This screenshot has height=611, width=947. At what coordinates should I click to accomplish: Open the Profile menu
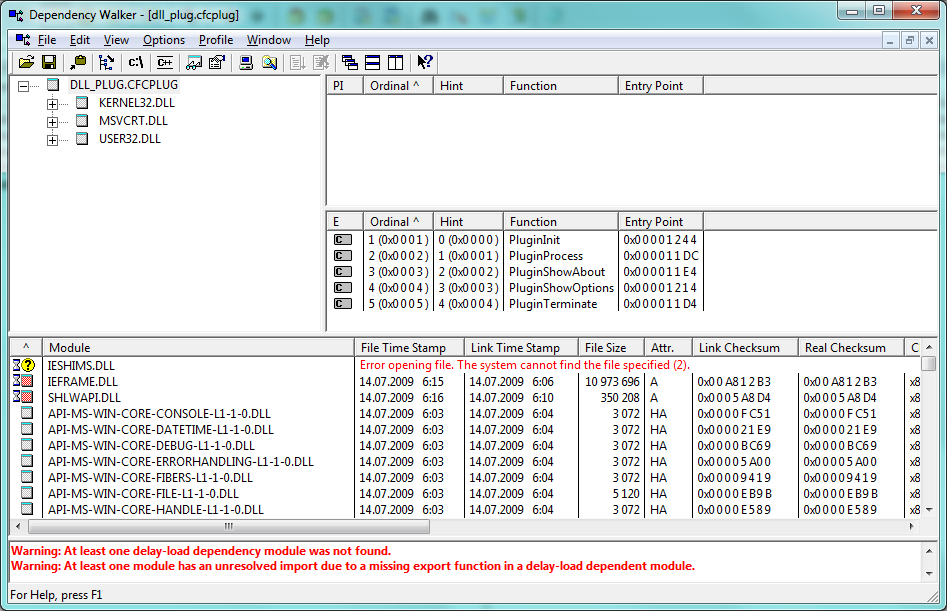tap(216, 40)
